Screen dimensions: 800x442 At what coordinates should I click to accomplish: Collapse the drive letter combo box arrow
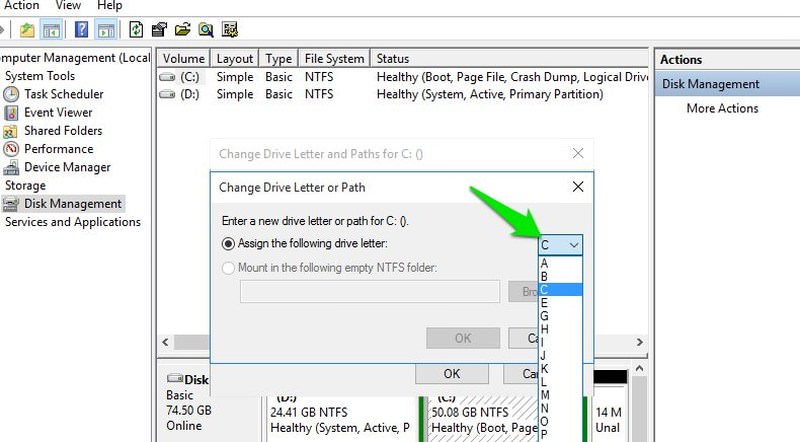(x=574, y=245)
